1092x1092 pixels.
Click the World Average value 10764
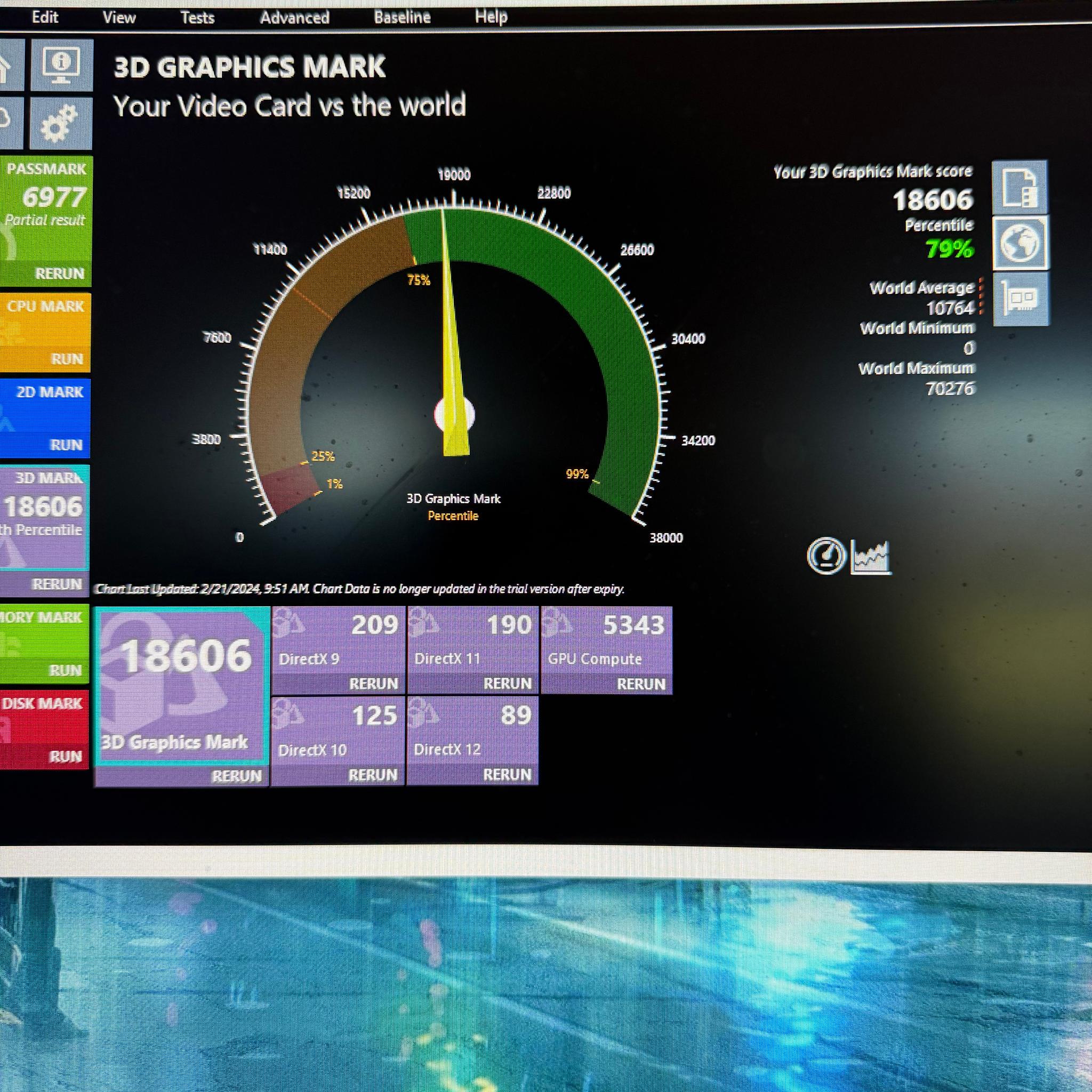pos(950,309)
